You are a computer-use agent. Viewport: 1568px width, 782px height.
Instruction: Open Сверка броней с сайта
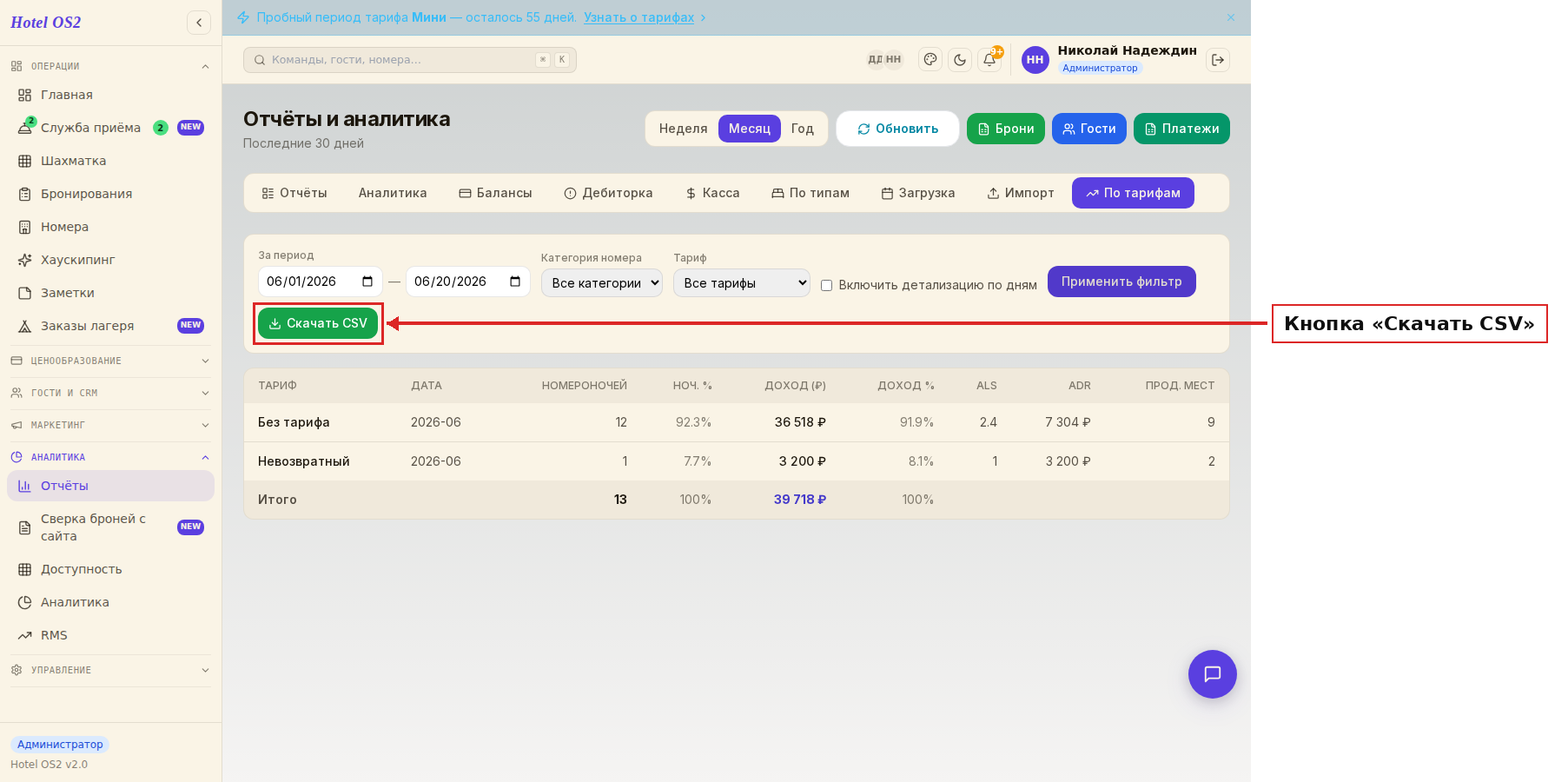pos(110,527)
